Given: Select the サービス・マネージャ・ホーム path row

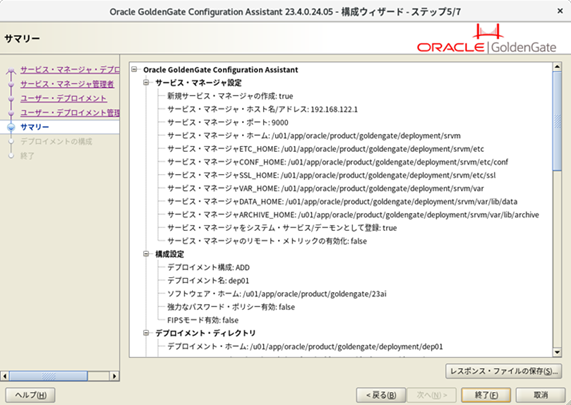Looking at the screenshot, I should click(x=314, y=136).
